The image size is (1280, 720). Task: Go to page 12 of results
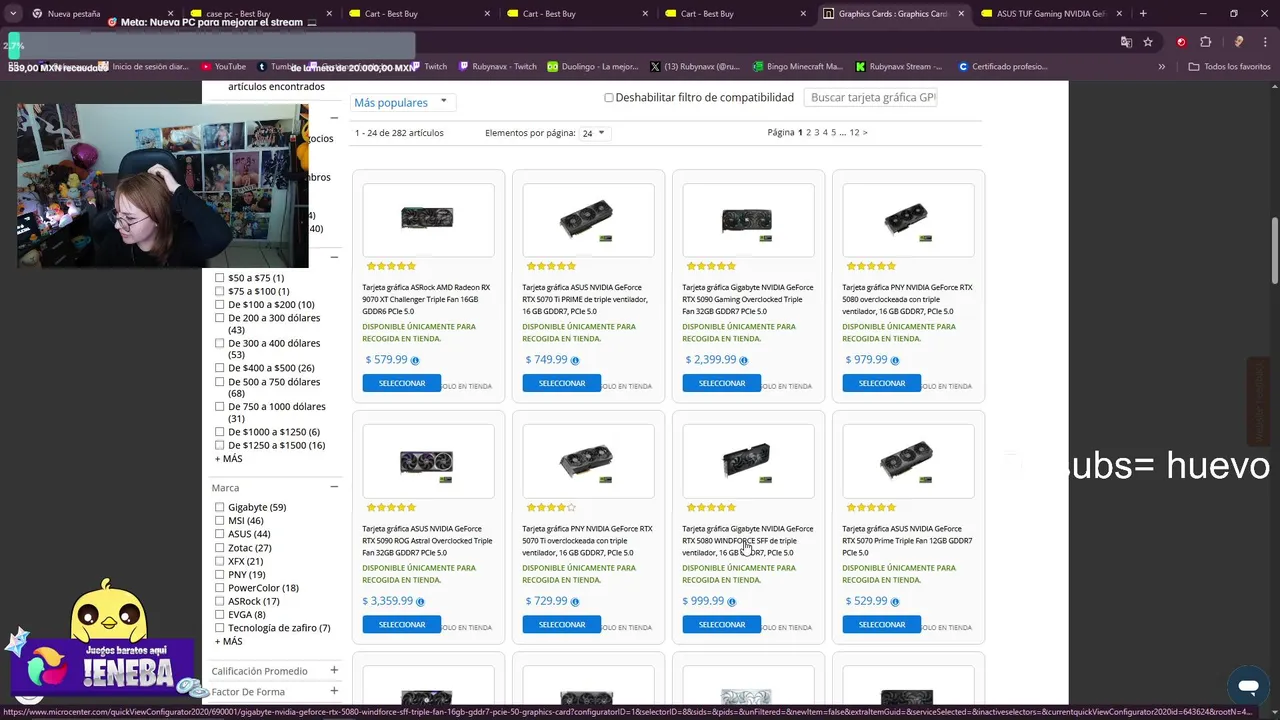click(x=854, y=132)
